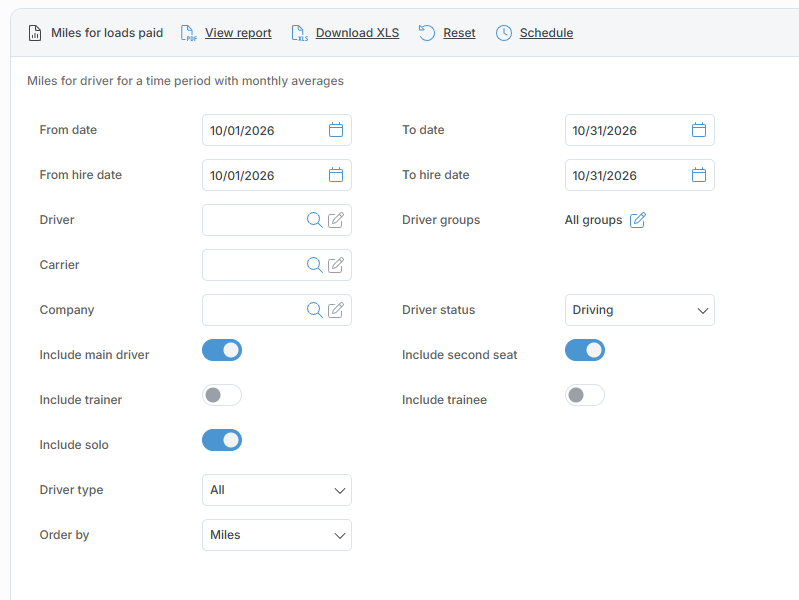Click the Company search magnifier icon
Viewport: 799px width, 600px height.
coord(314,310)
